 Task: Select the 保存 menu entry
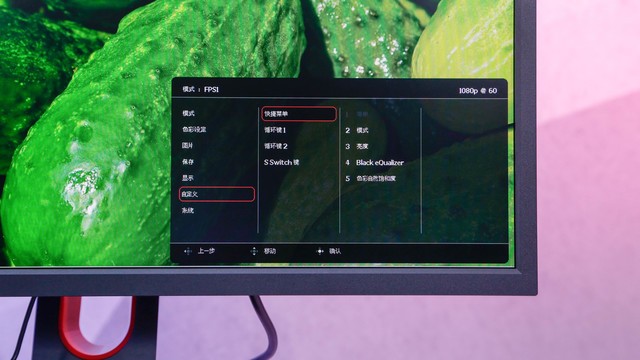pos(188,162)
